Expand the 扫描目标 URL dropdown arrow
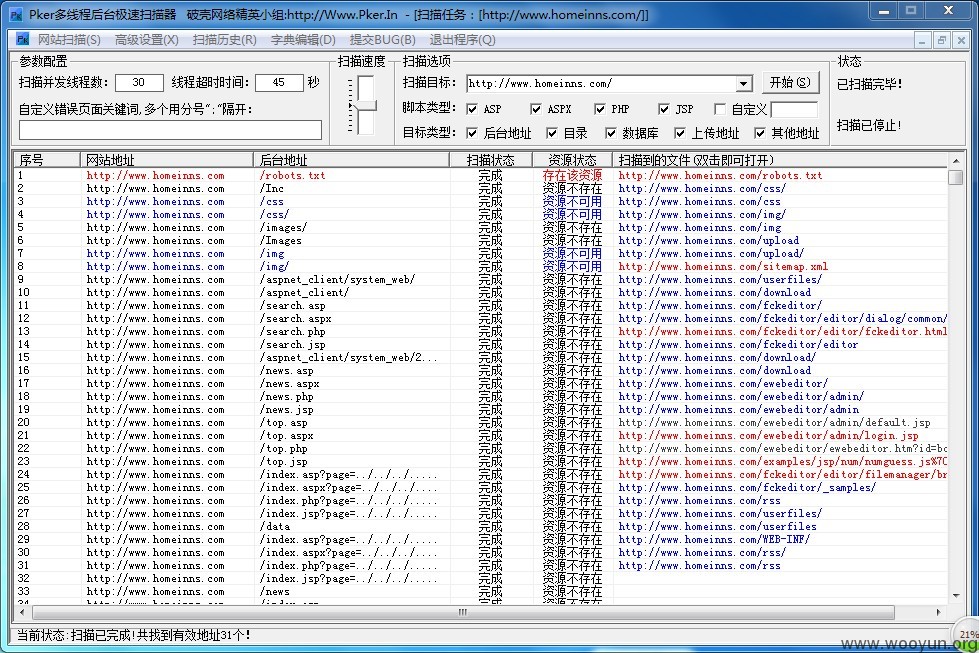 tap(743, 84)
